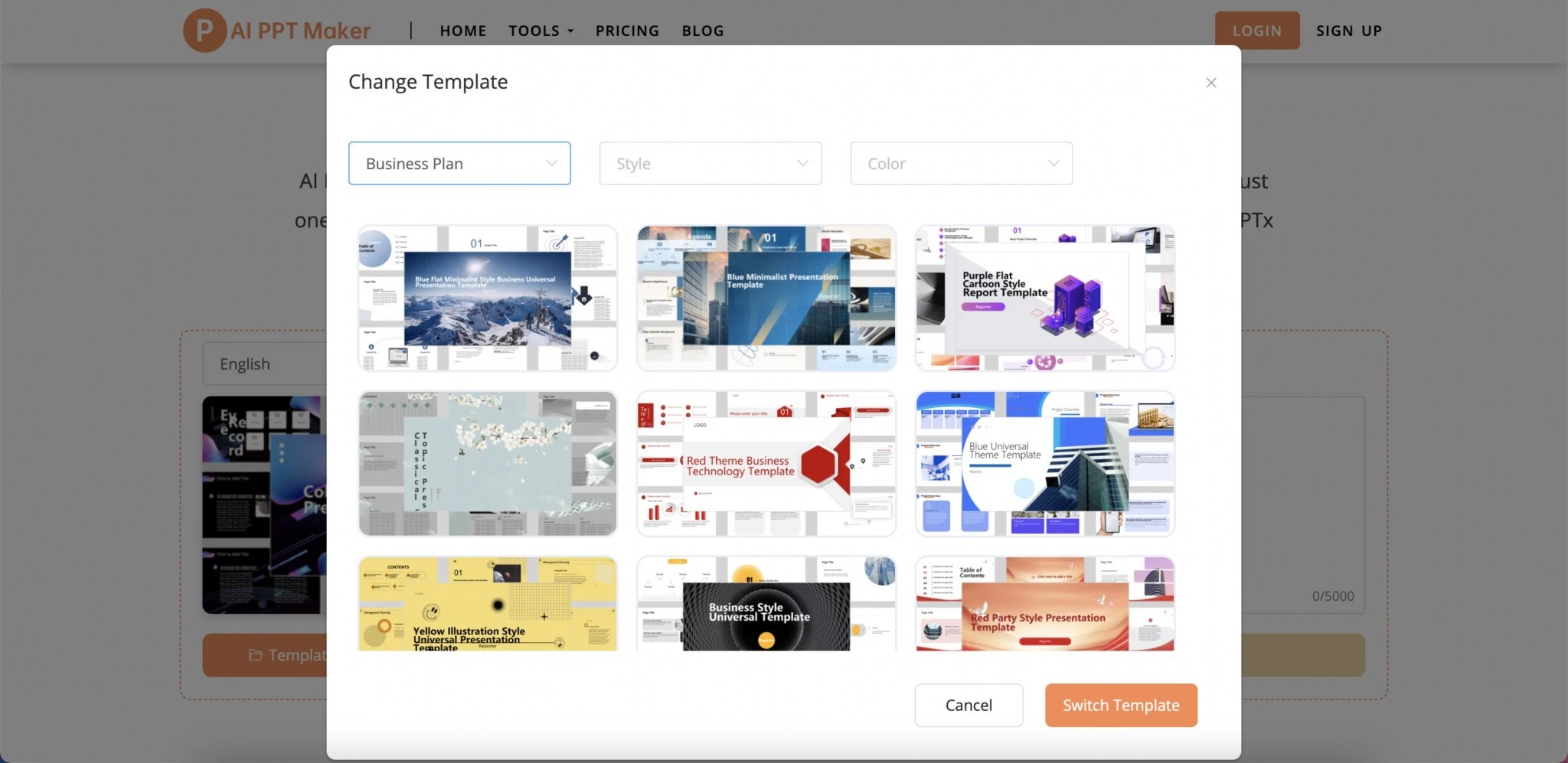This screenshot has width=1568, height=763.
Task: Pick the Yellow Illustration Style Universal template
Action: (x=487, y=604)
